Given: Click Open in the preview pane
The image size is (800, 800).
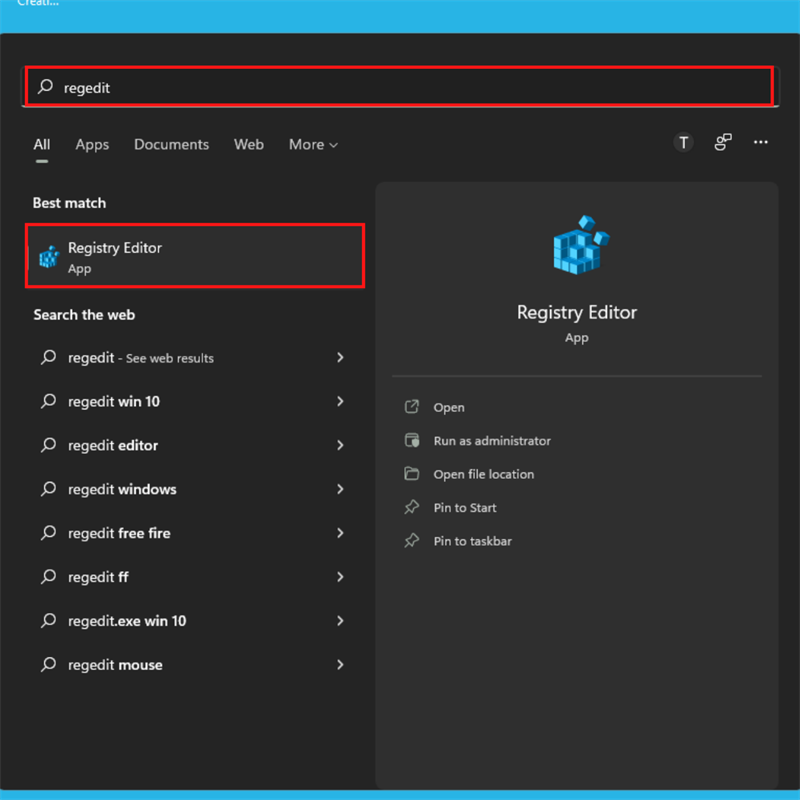Looking at the screenshot, I should tap(449, 408).
